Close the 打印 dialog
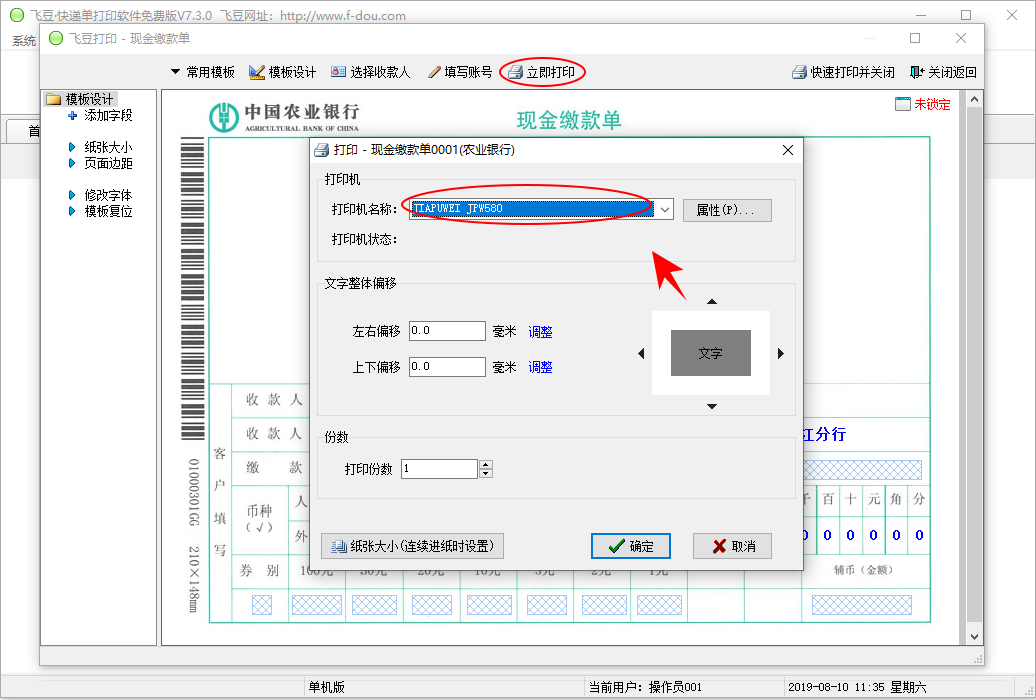The height and width of the screenshot is (700, 1036). (x=788, y=150)
